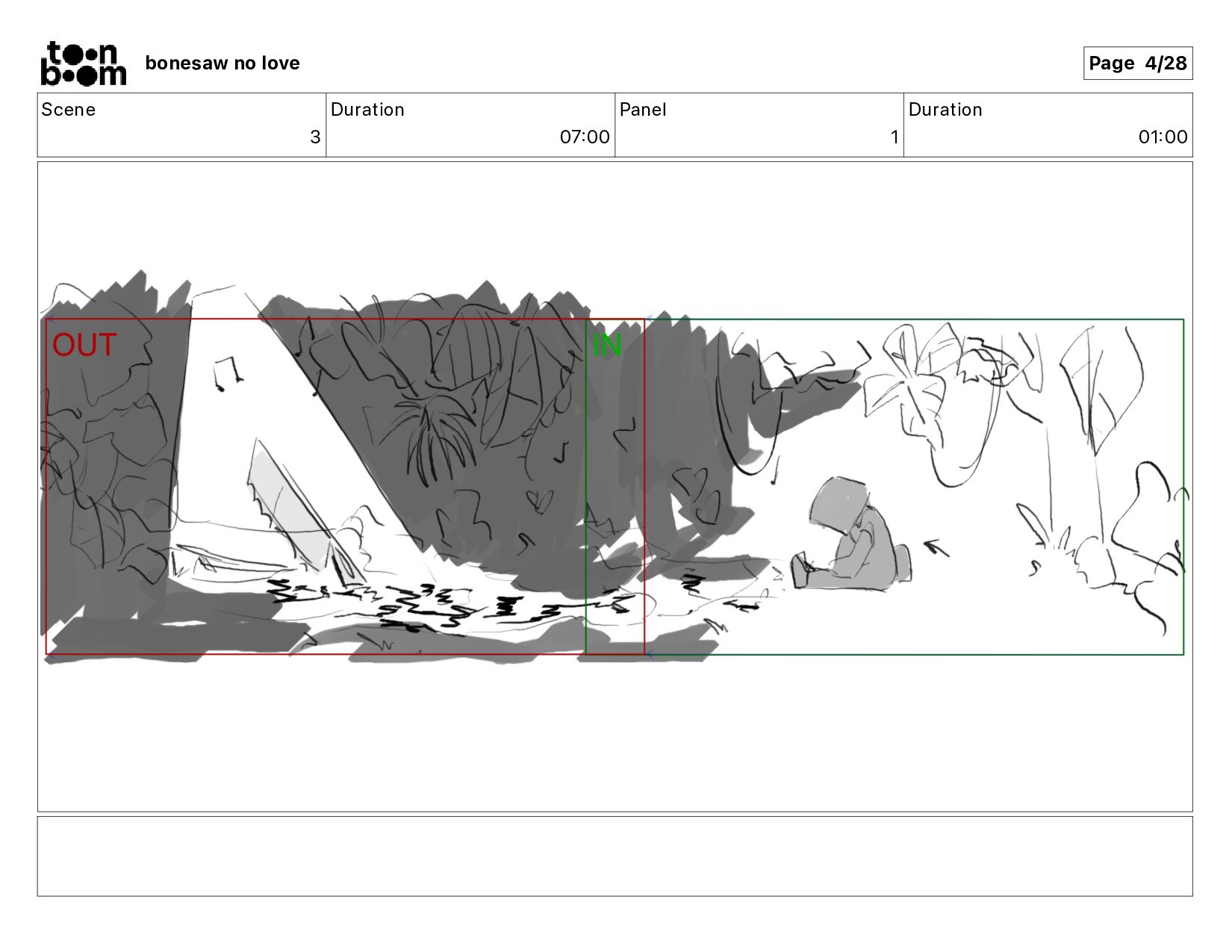Screen dimensions: 1232x952
Task: Click the empty notes box below the panel
Action: point(615,856)
